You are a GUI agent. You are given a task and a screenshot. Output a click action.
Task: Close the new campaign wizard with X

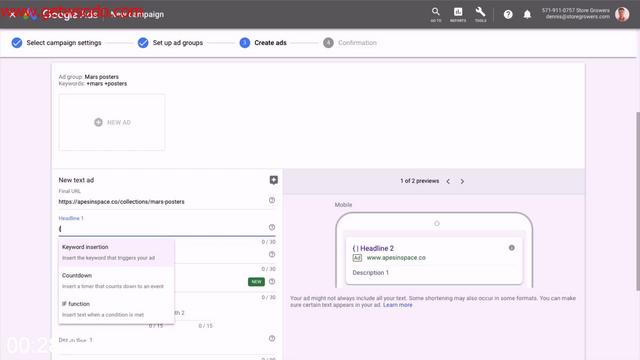(x=12, y=14)
